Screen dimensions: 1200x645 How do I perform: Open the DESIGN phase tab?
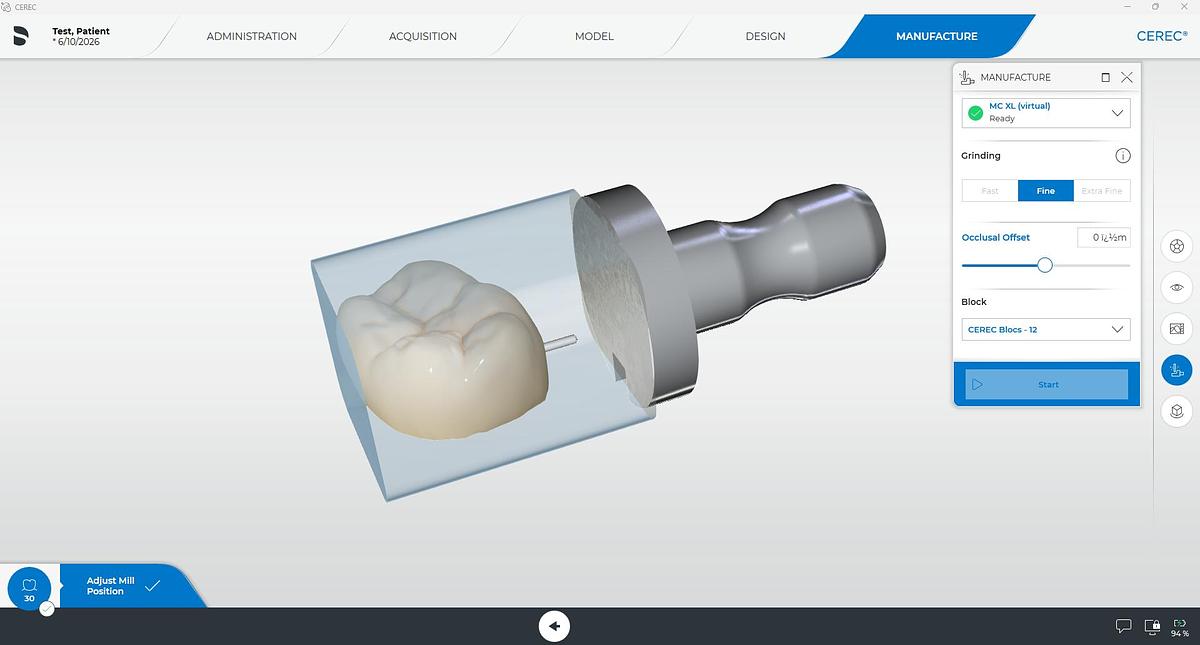click(765, 36)
